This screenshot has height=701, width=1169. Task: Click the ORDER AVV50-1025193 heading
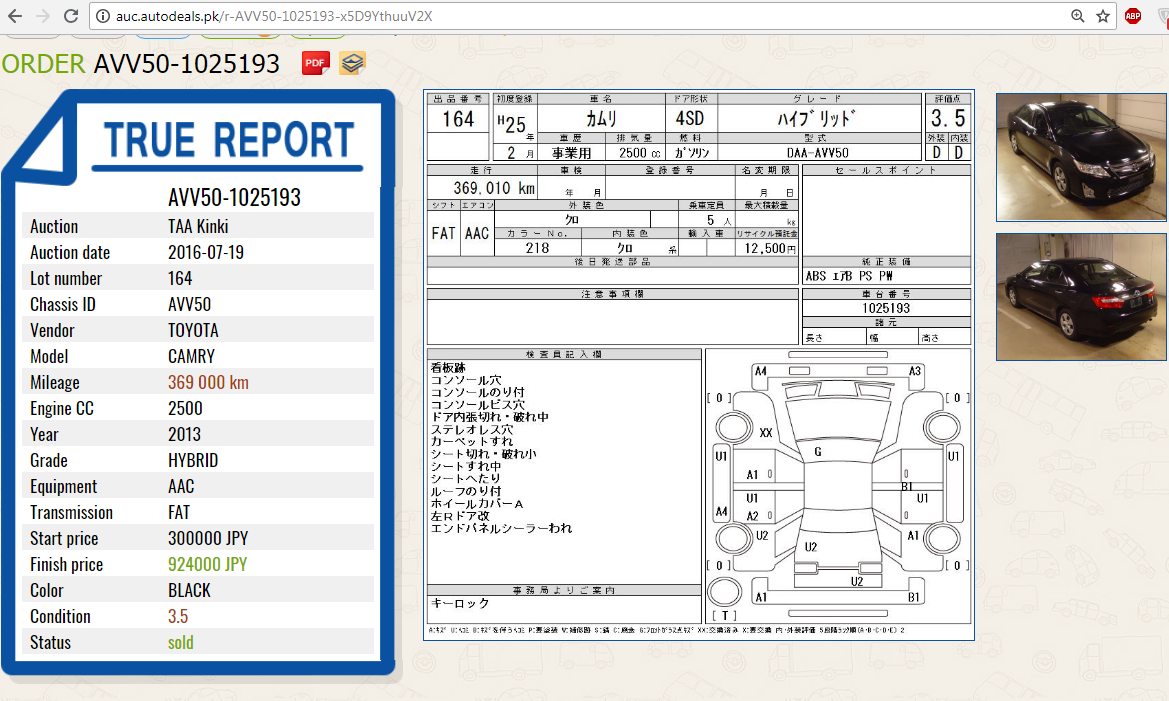coord(141,64)
